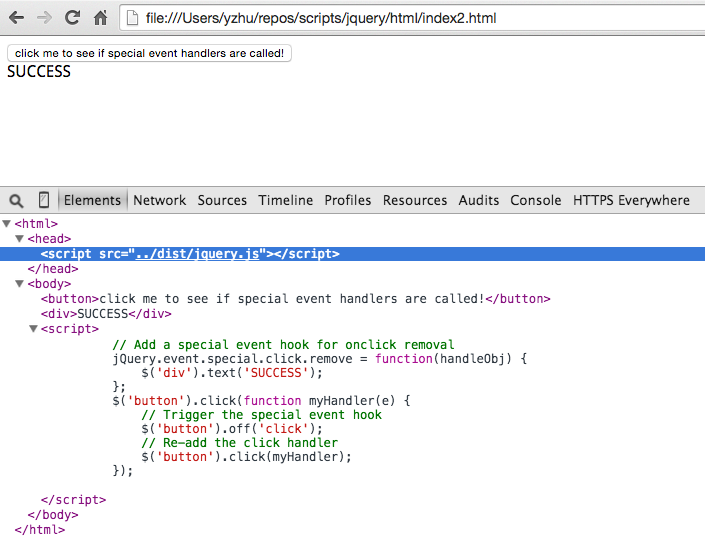This screenshot has height=545, width=705.
Task: Collapse the html node triangle
Action: pyautogui.click(x=7, y=224)
